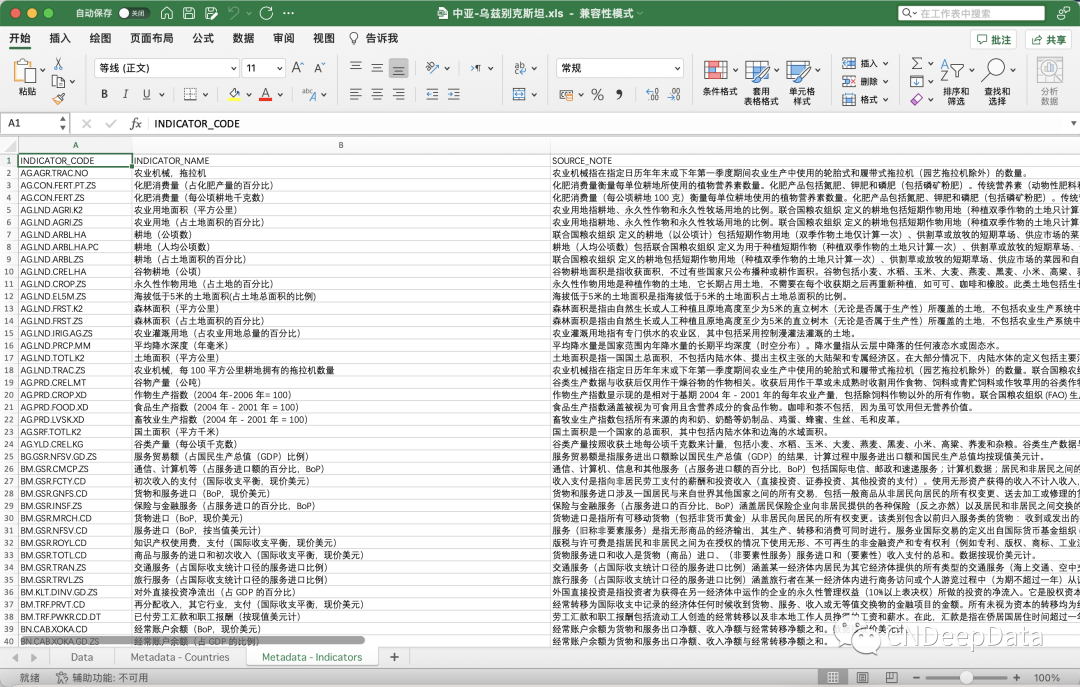
Task: Switch to the Data ribbon tab
Action: pyautogui.click(x=243, y=38)
